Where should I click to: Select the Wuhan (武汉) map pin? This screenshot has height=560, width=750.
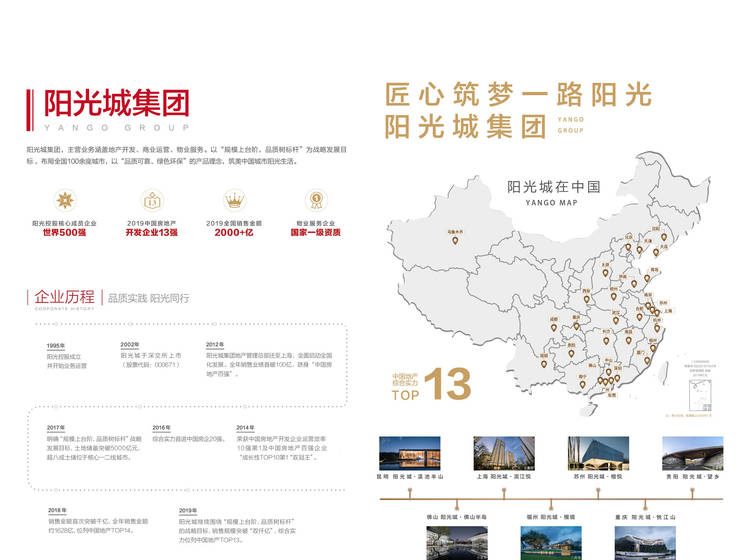pos(616,320)
